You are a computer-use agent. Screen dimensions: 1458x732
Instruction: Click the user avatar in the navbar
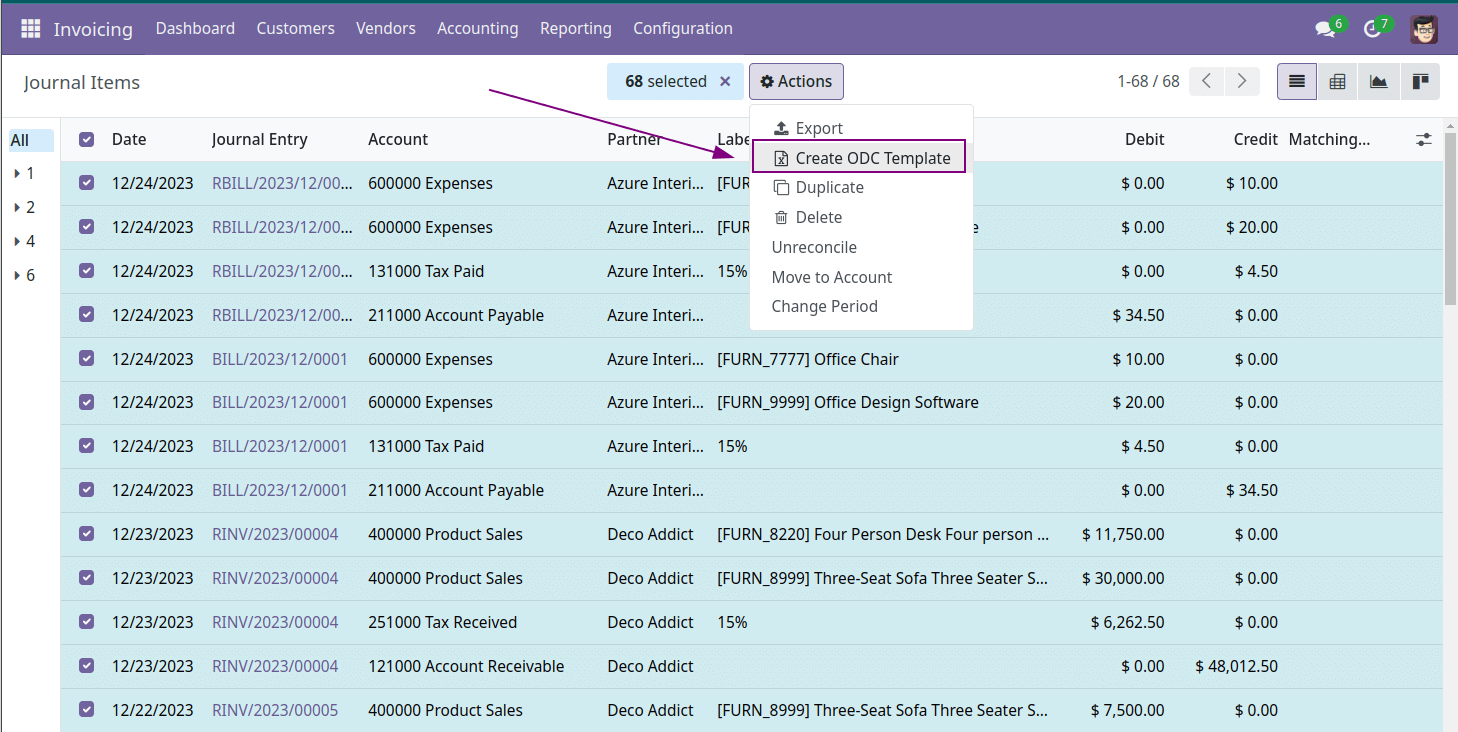tap(1424, 29)
